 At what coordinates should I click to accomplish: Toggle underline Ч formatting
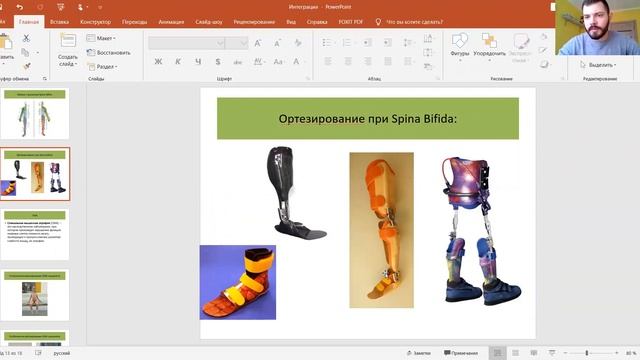pyautogui.click(x=198, y=62)
